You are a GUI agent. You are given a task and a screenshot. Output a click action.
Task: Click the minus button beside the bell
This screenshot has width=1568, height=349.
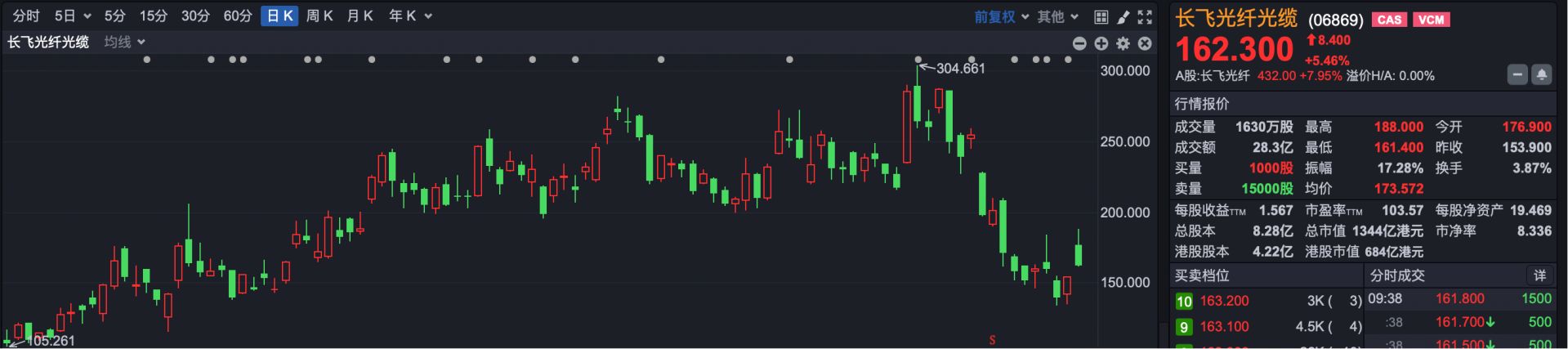coord(1517,75)
